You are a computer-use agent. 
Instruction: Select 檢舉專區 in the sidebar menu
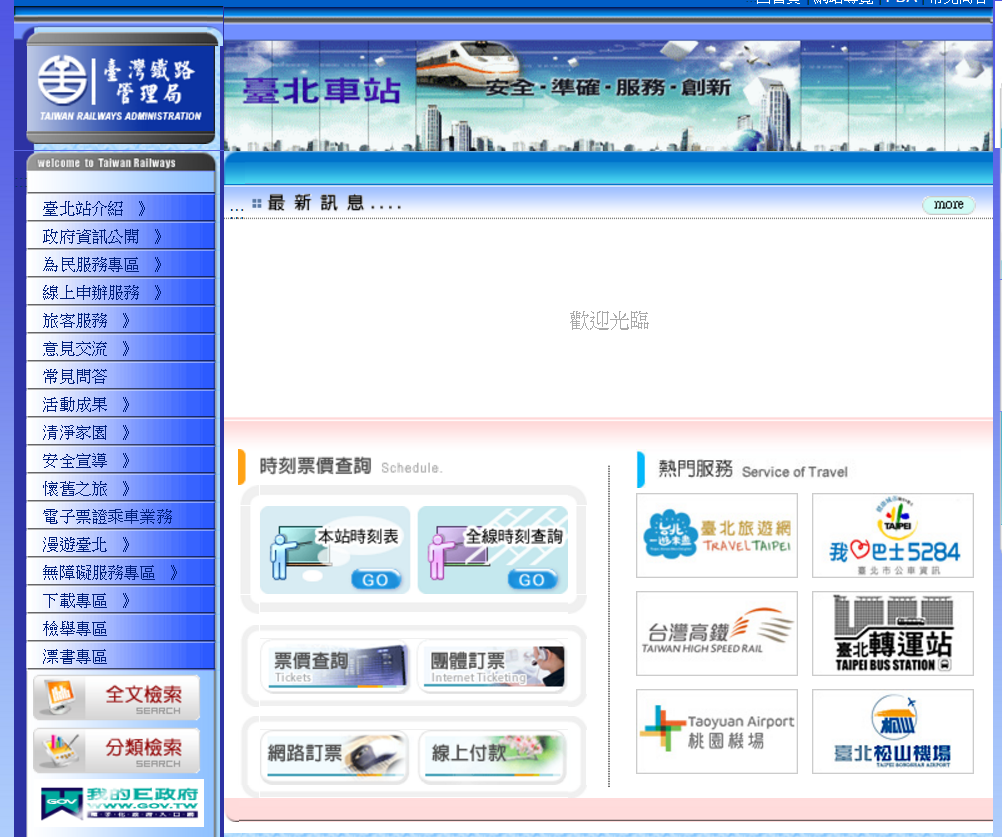coord(75,629)
